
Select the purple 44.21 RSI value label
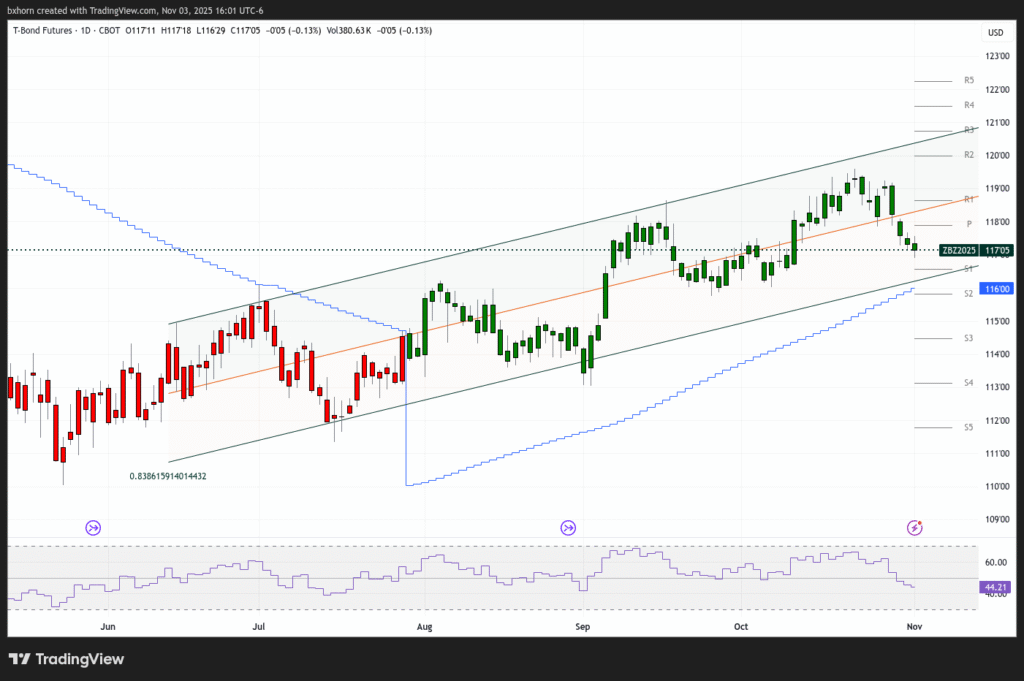coord(995,587)
